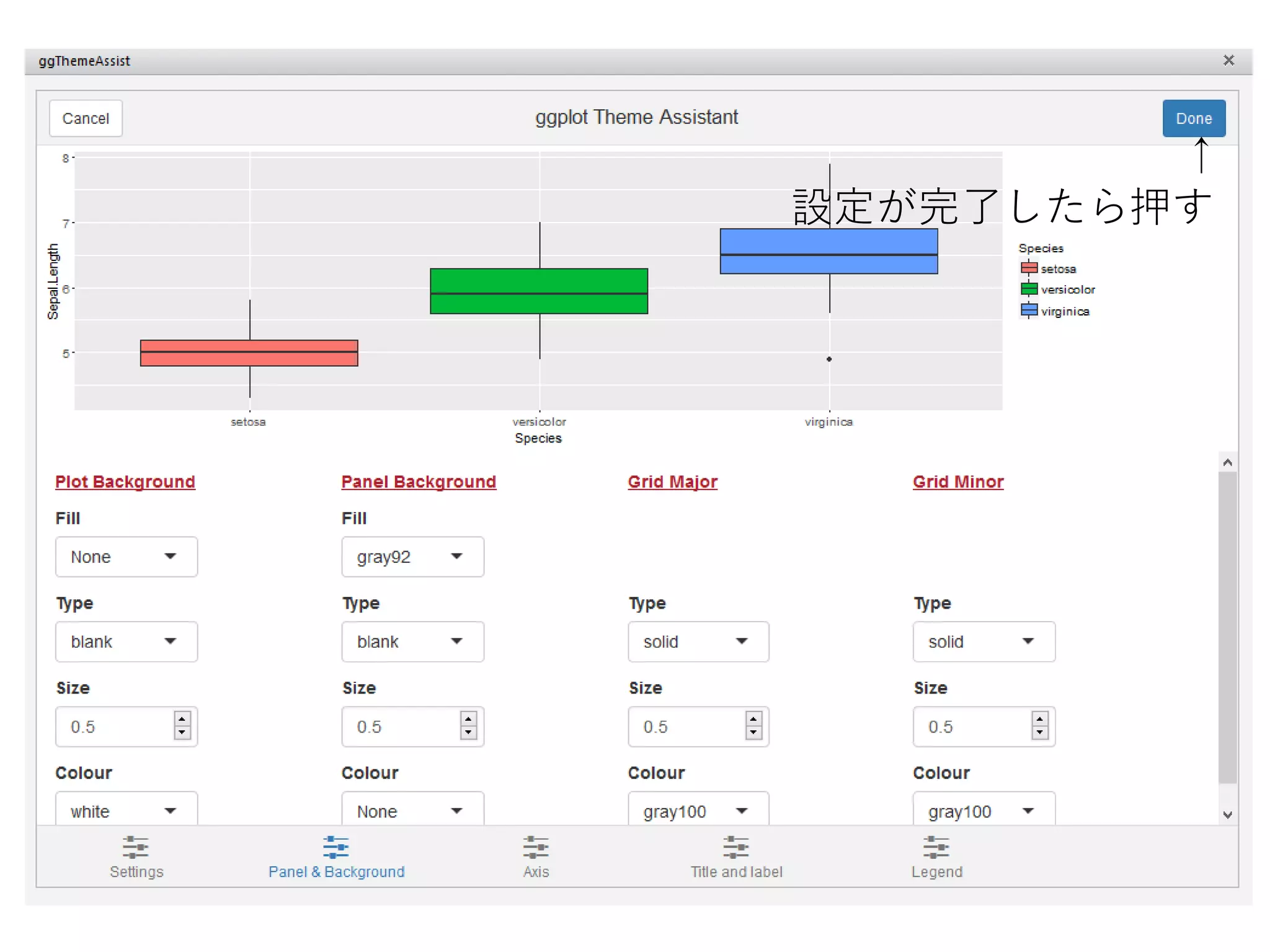Open the Grid Major Type solid dropdown

tap(698, 641)
